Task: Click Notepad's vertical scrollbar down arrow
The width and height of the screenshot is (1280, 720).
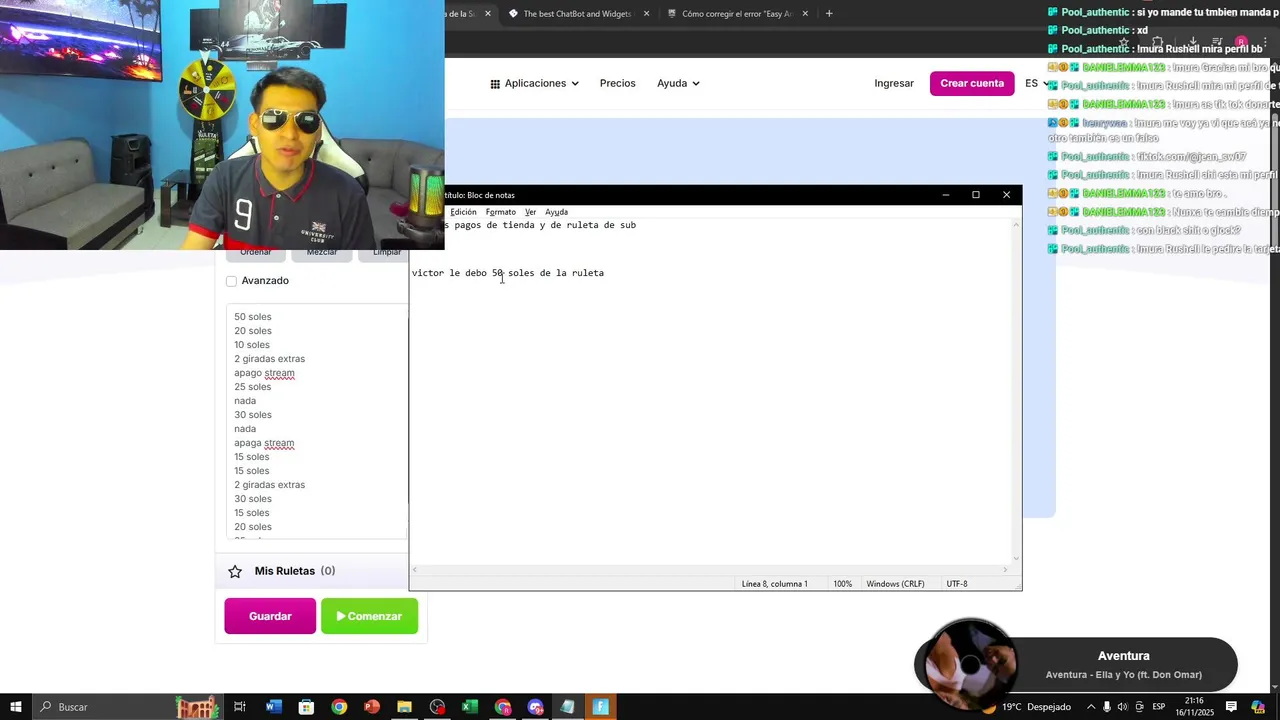Action: (x=1016, y=559)
